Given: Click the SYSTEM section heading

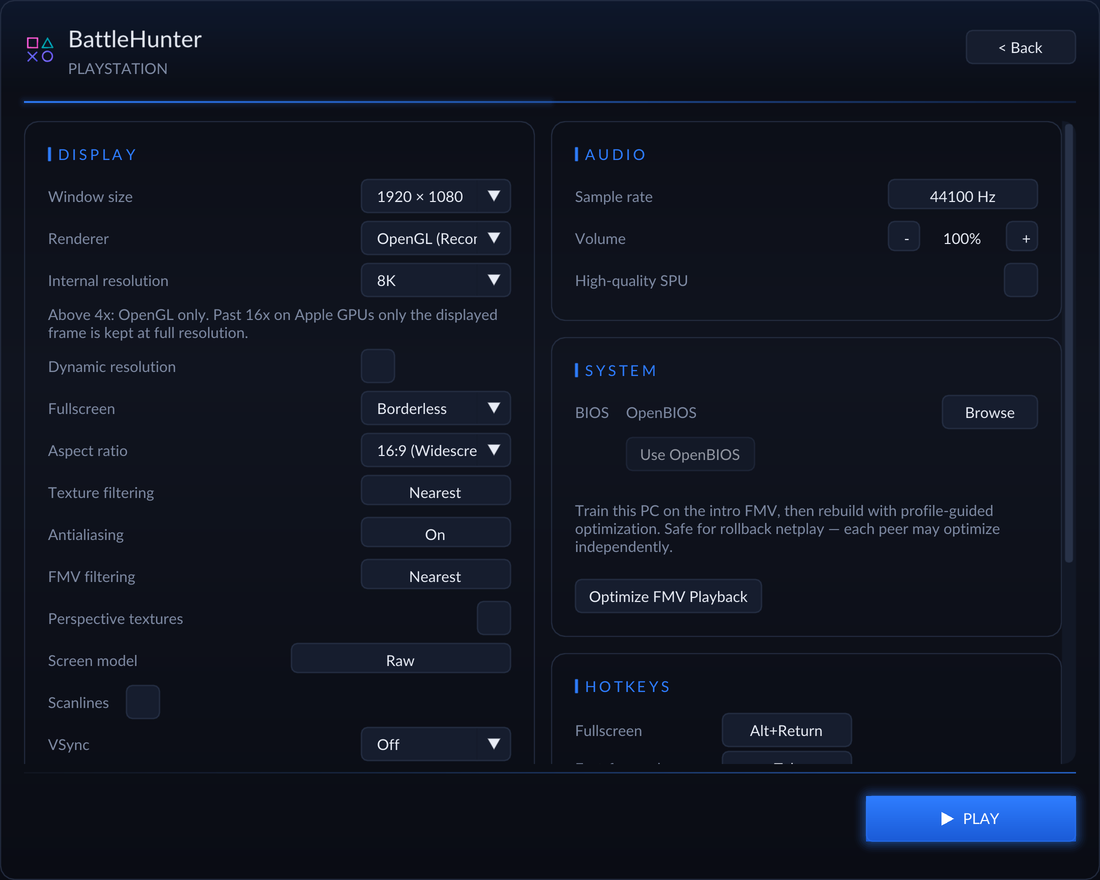Looking at the screenshot, I should pos(621,371).
